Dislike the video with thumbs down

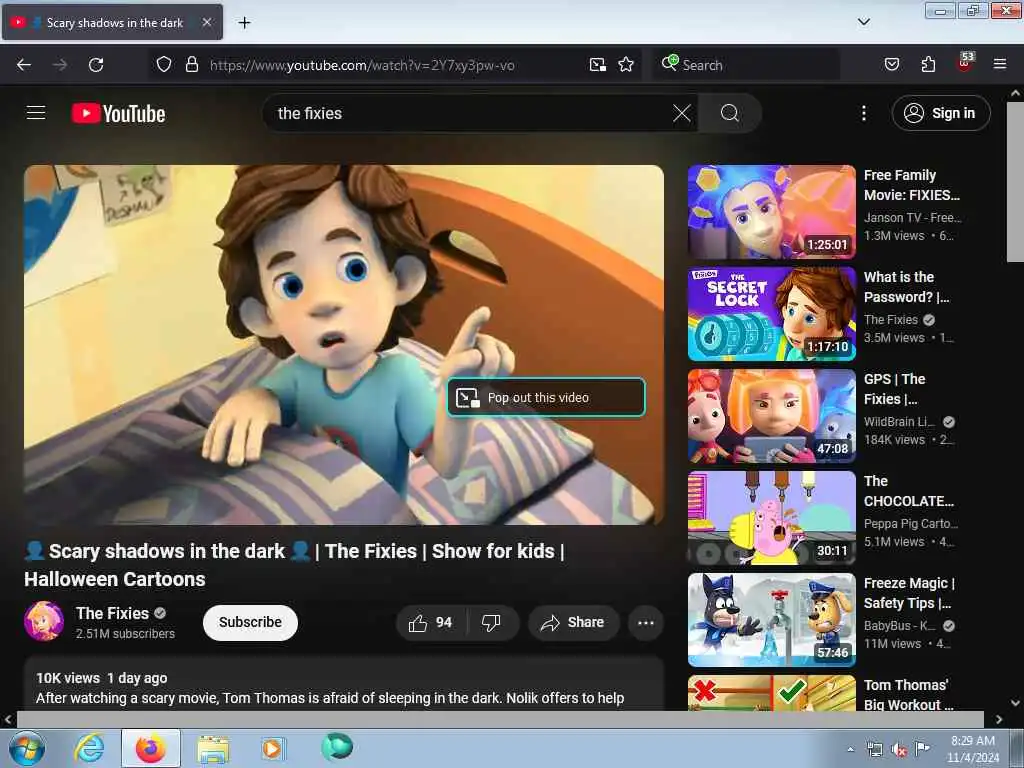pyautogui.click(x=491, y=622)
